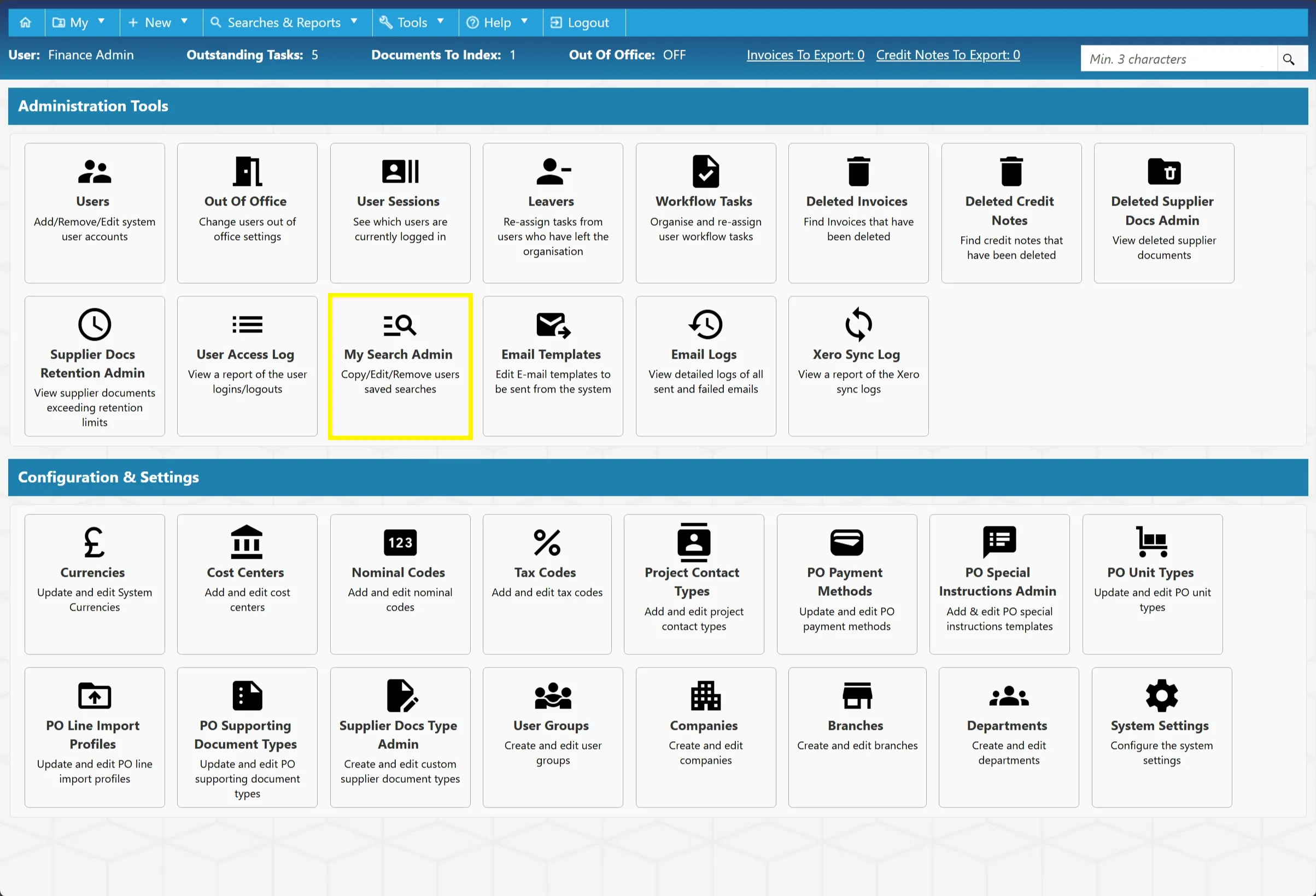Open the User Groups people icon
The height and width of the screenshot is (896, 1316).
pyautogui.click(x=553, y=695)
